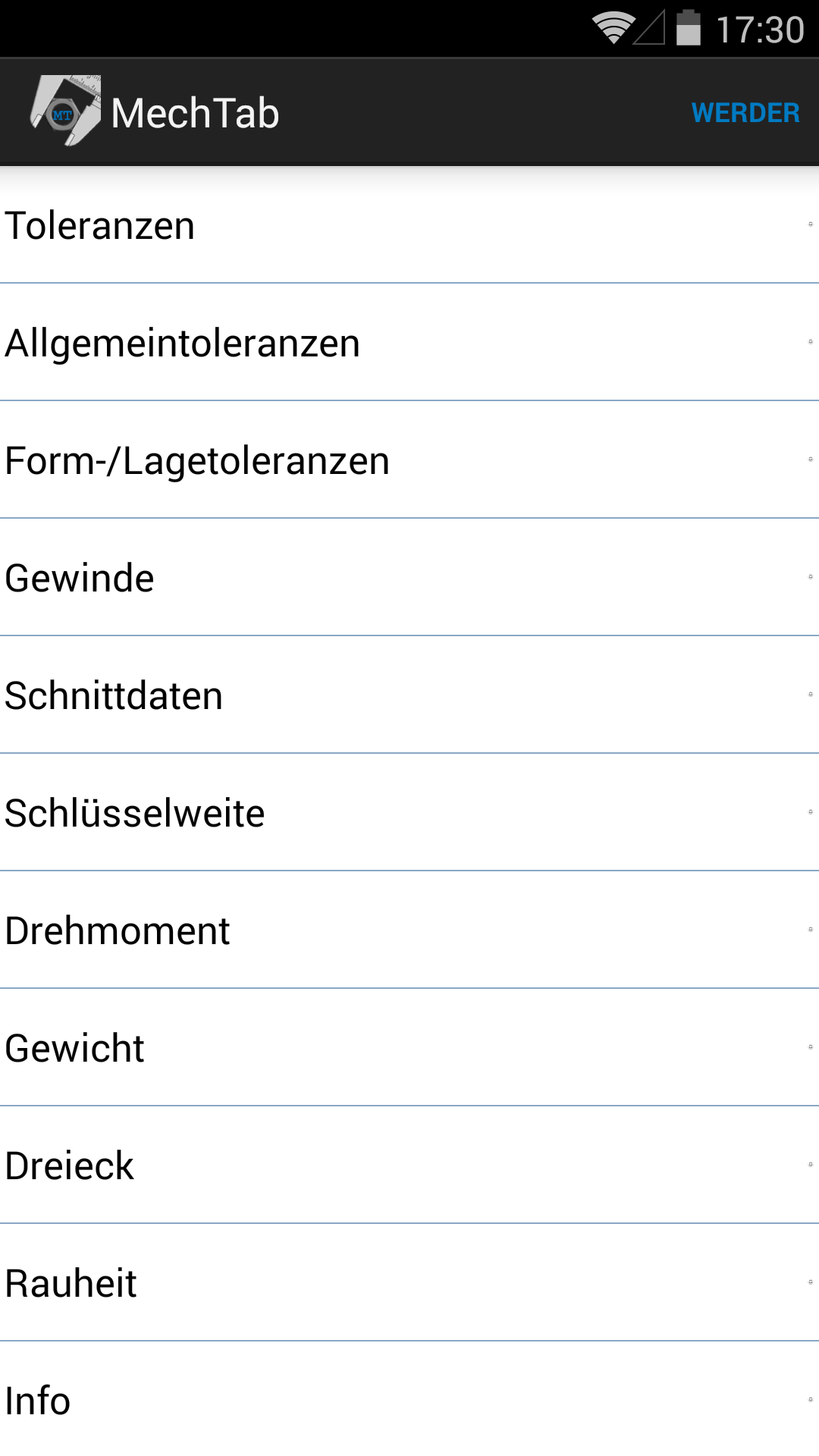Tap the 17:30 clock in status bar

pos(760,30)
